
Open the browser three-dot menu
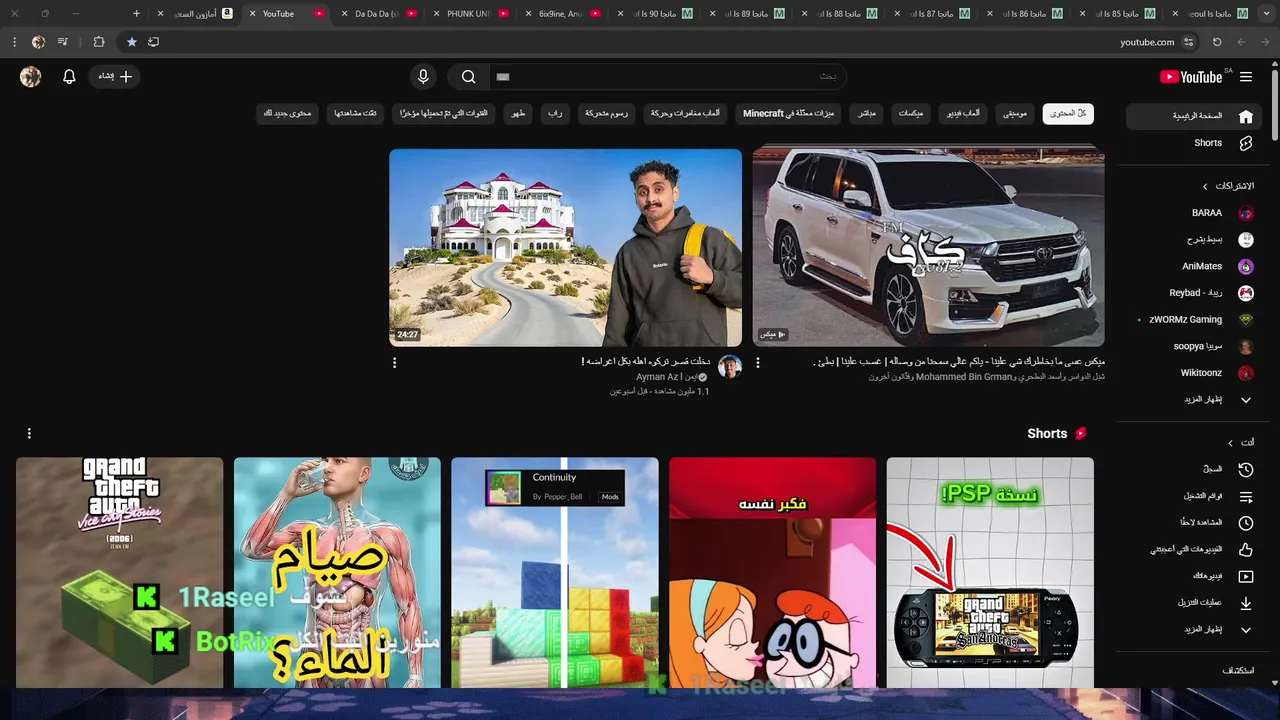[14, 42]
